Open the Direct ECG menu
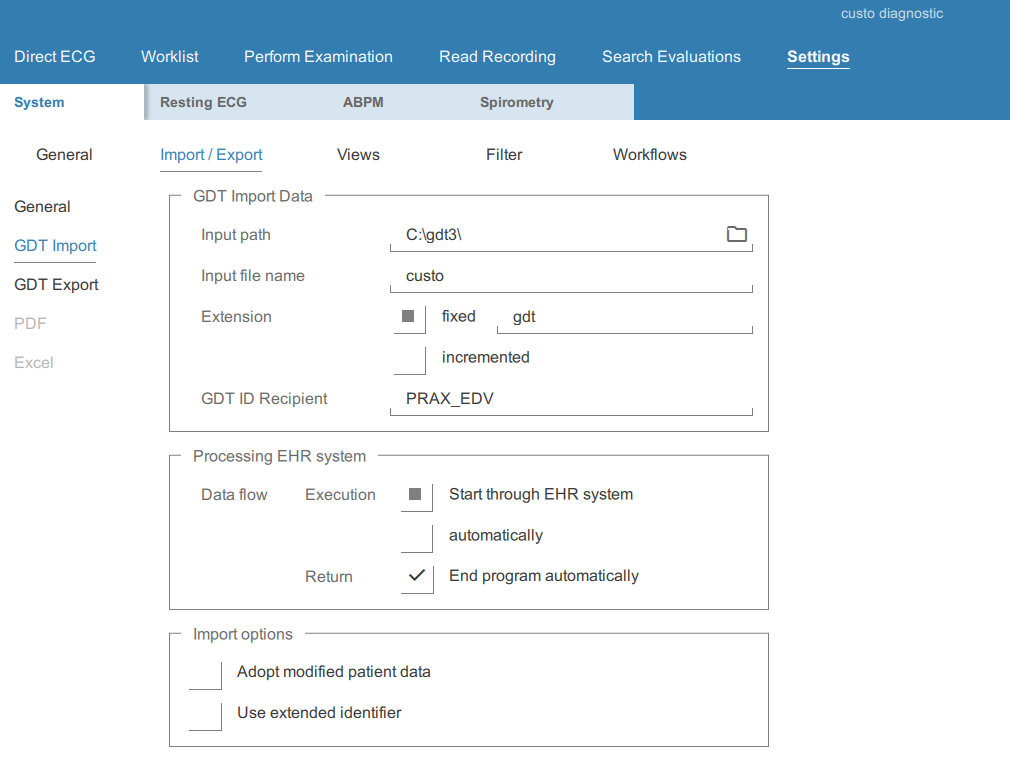1010x779 pixels. [x=55, y=57]
